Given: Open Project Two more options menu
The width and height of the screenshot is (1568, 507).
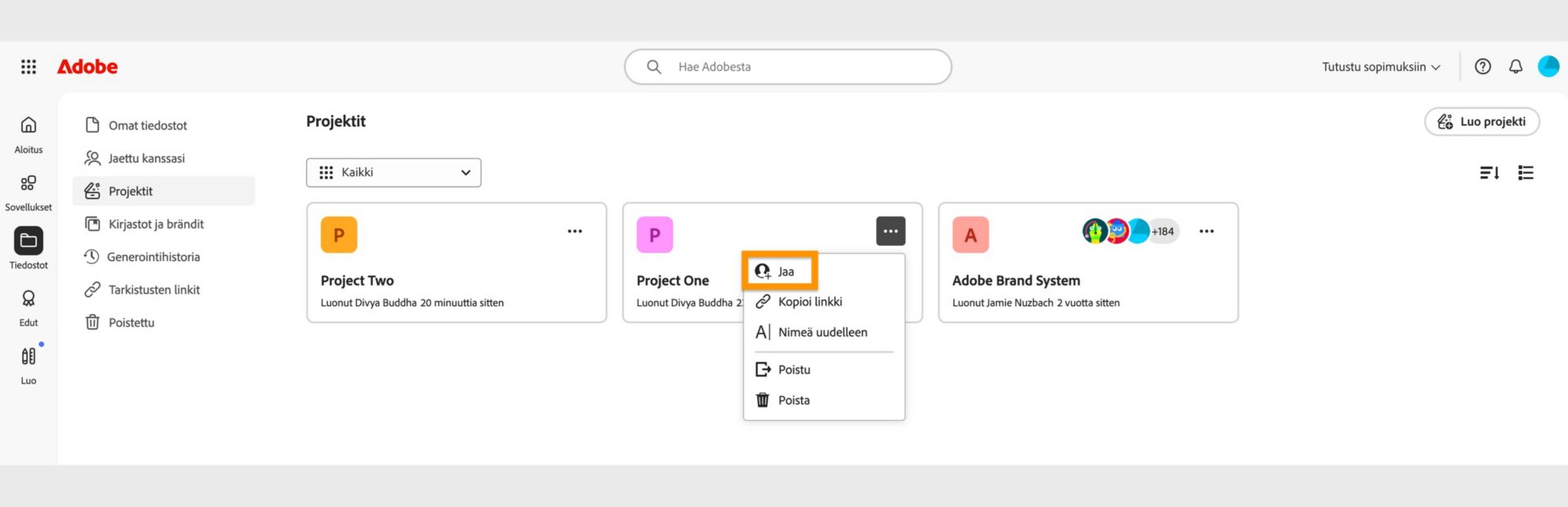Looking at the screenshot, I should click(x=575, y=231).
